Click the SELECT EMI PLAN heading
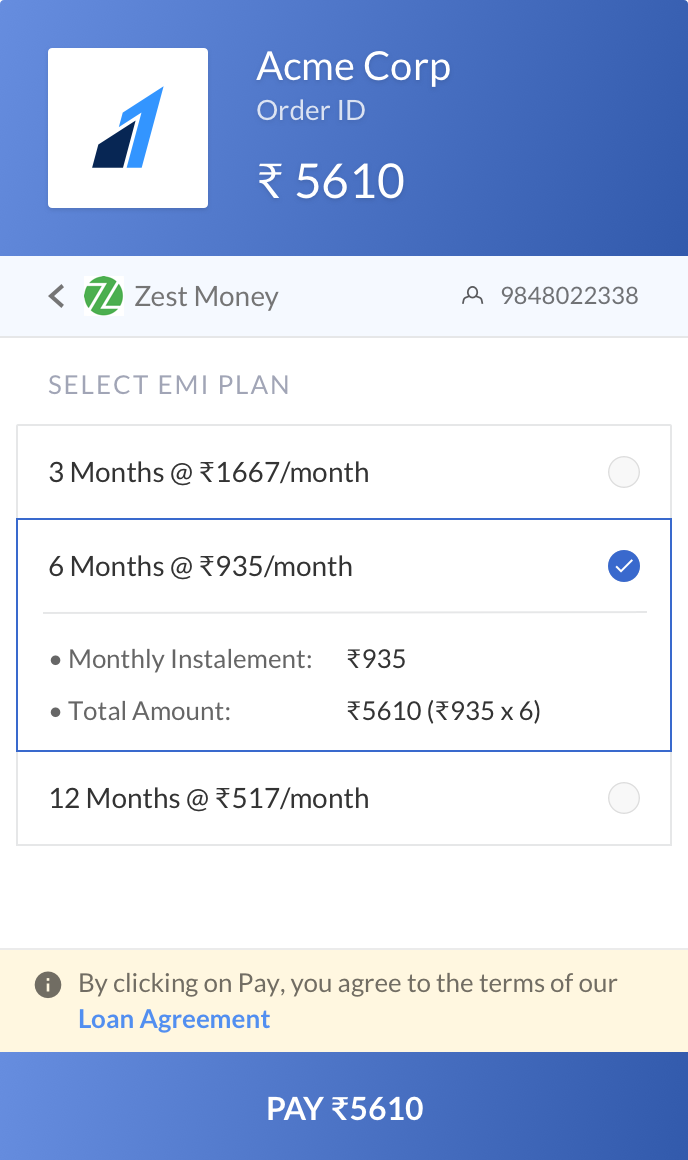The width and height of the screenshot is (688, 1160). tap(169, 385)
